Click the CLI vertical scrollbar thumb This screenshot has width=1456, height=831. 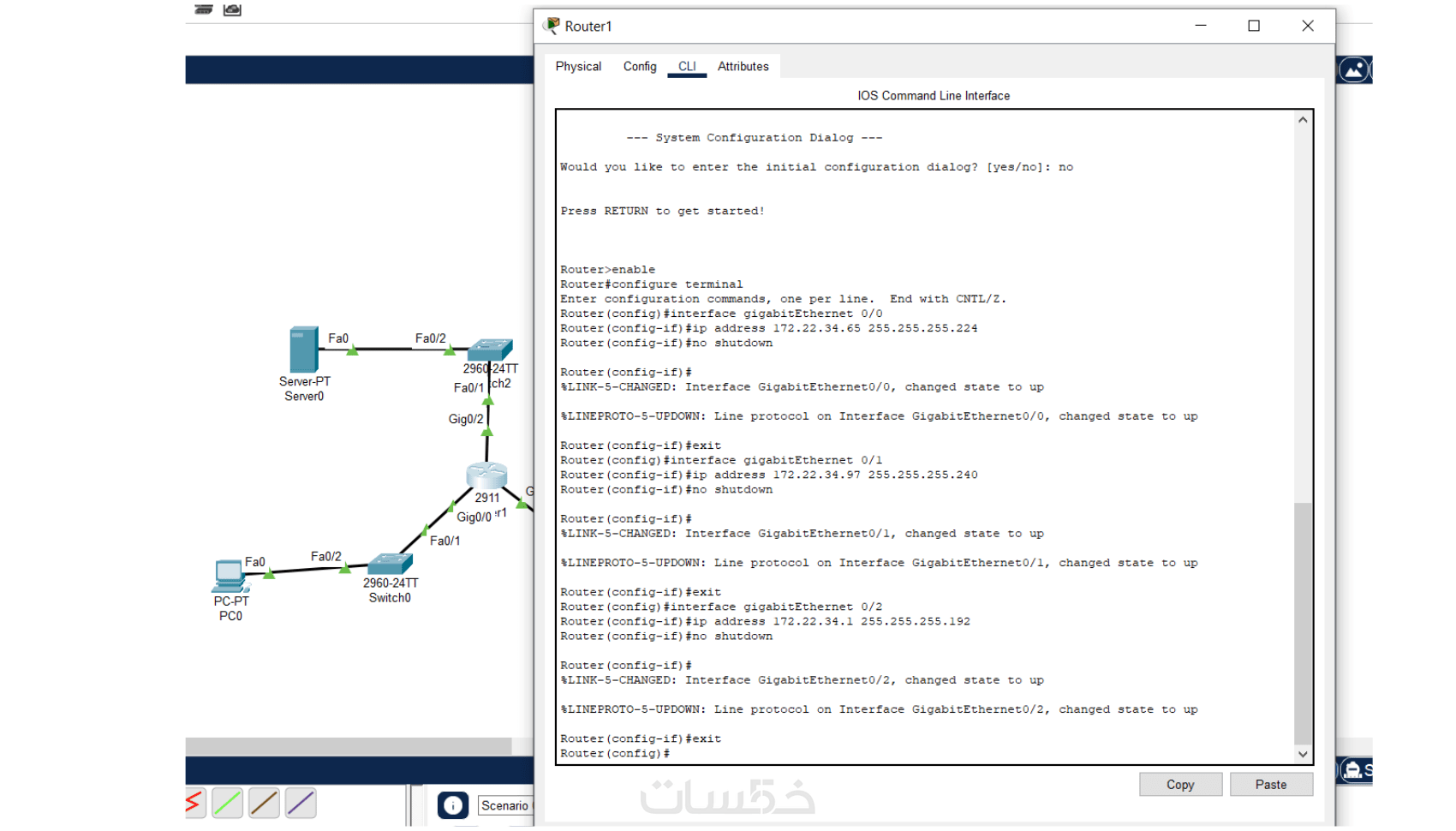pyautogui.click(x=1303, y=624)
